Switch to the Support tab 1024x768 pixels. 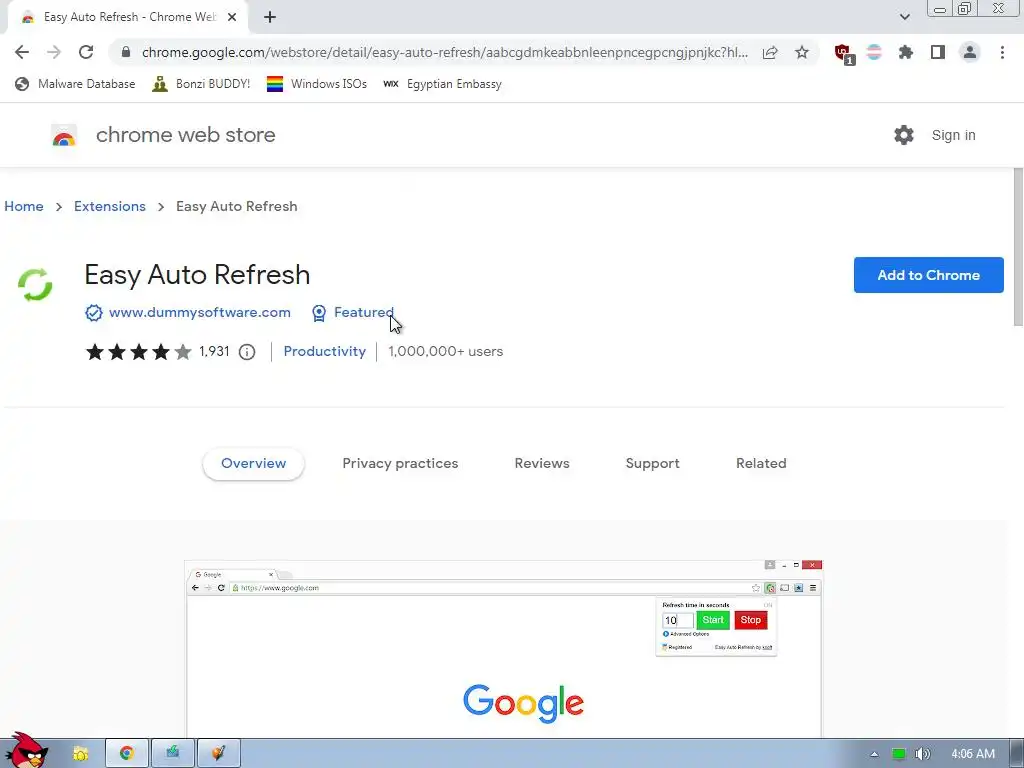pos(652,464)
